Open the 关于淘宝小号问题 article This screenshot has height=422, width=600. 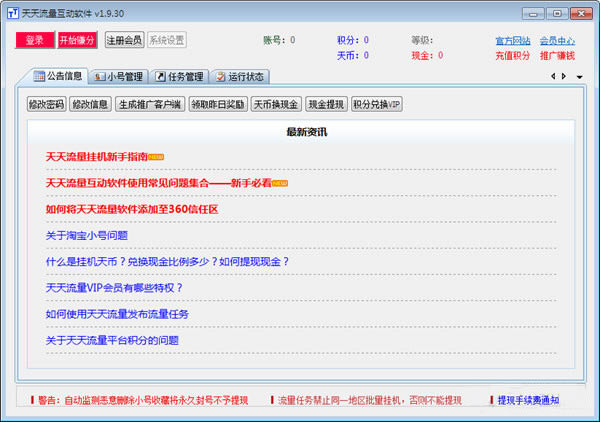click(x=86, y=235)
